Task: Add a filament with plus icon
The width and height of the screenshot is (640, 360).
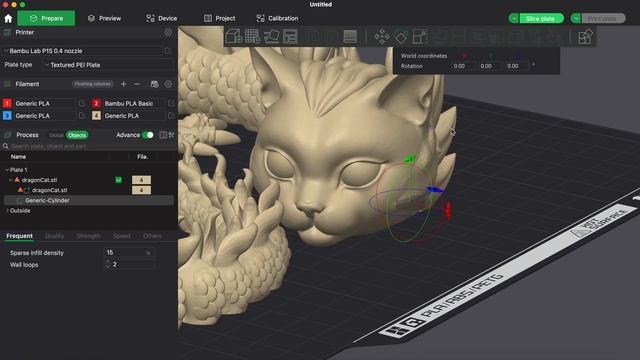Action: tap(124, 84)
